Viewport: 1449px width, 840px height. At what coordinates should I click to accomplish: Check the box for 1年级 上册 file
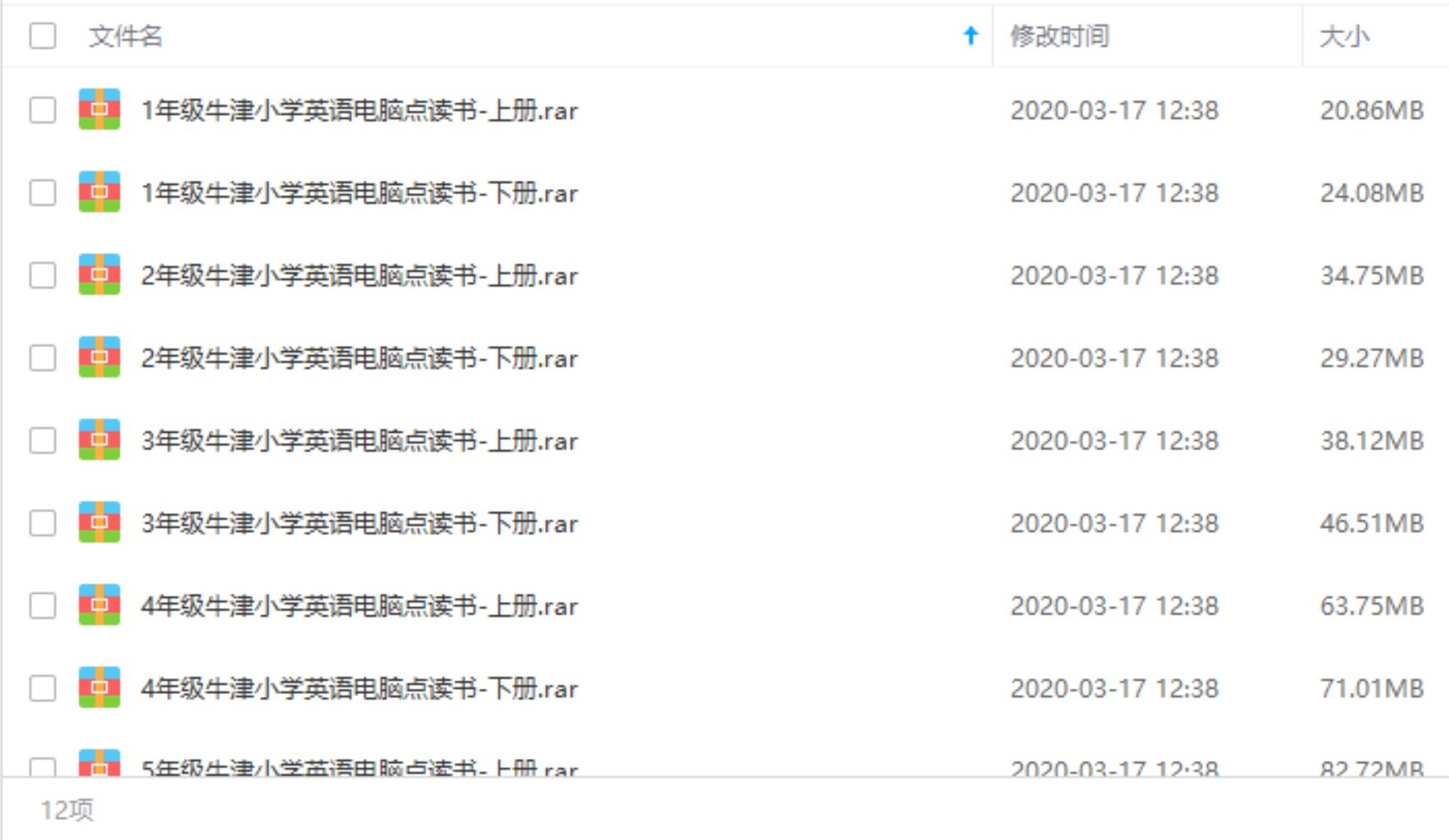(43, 110)
